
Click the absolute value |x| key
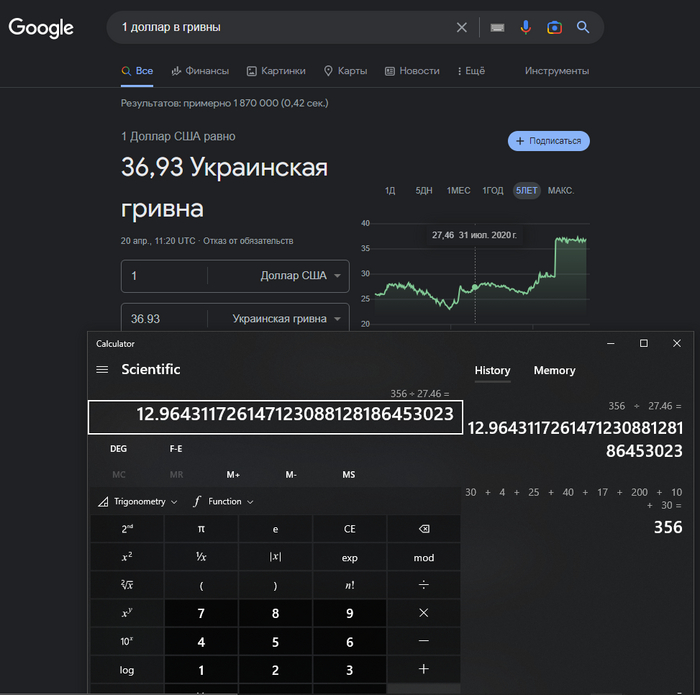pos(275,557)
